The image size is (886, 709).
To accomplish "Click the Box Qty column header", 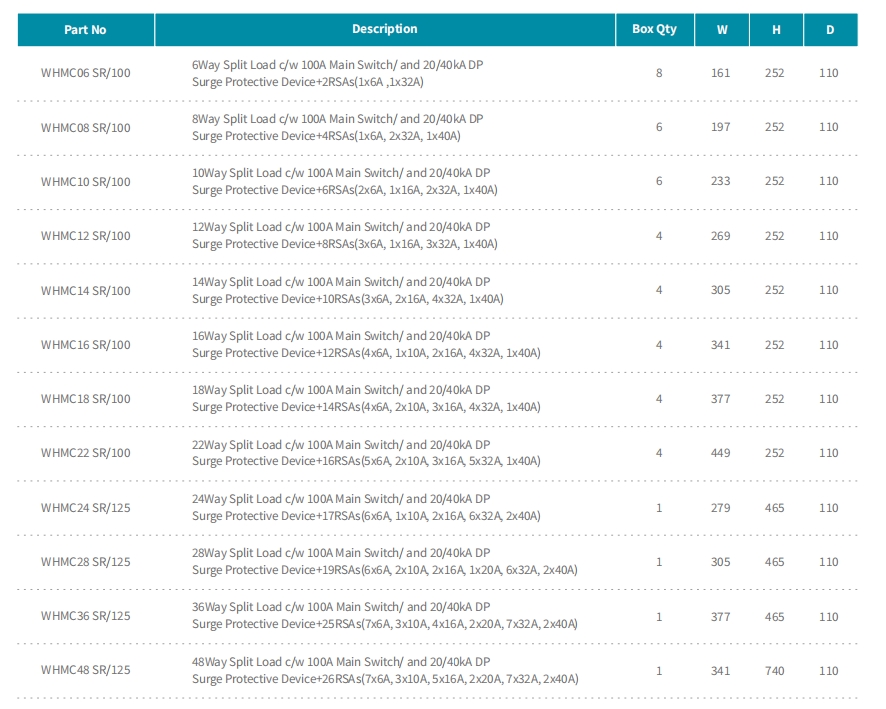I will tap(654, 29).
